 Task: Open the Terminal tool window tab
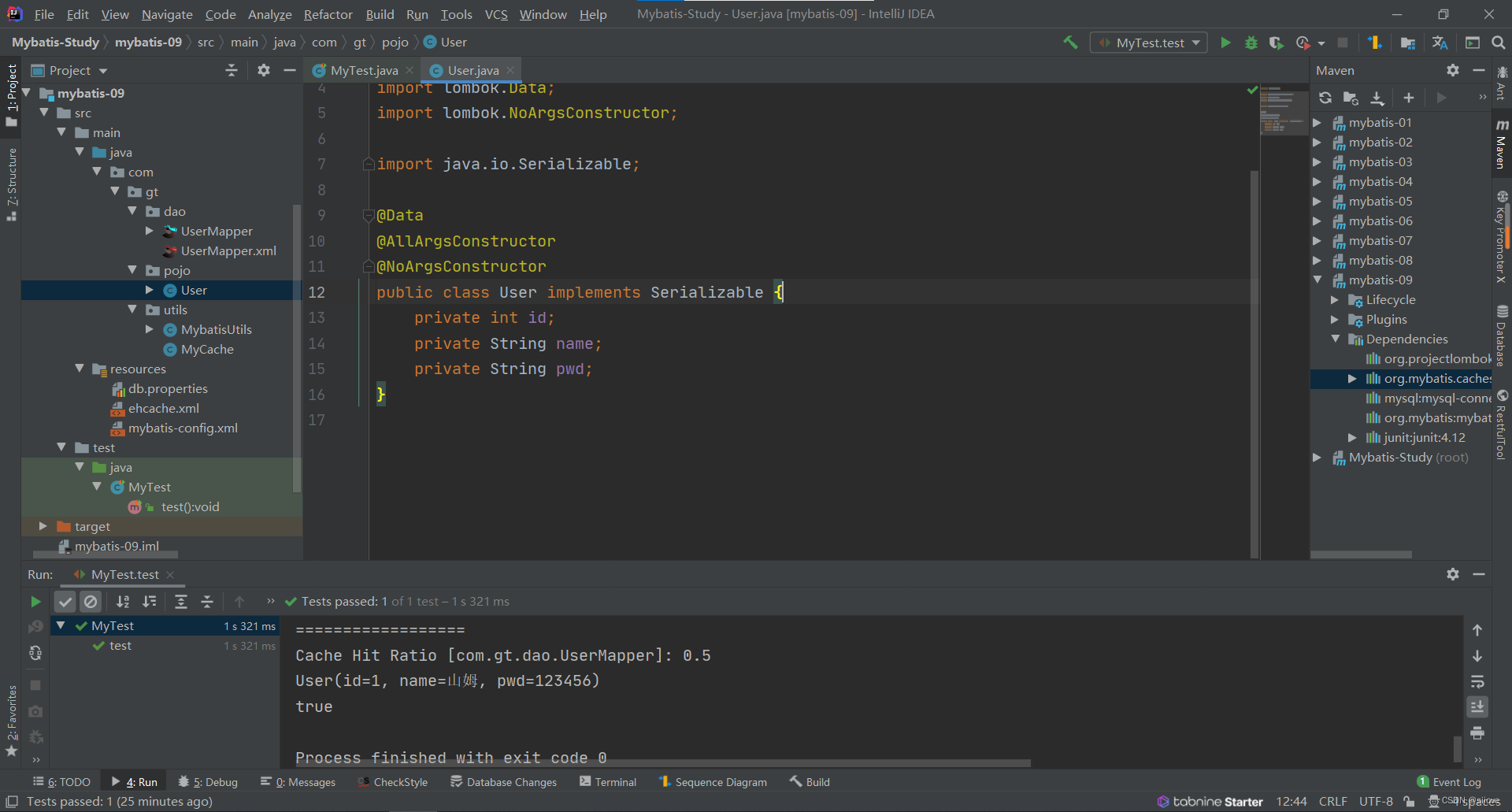[x=608, y=782]
